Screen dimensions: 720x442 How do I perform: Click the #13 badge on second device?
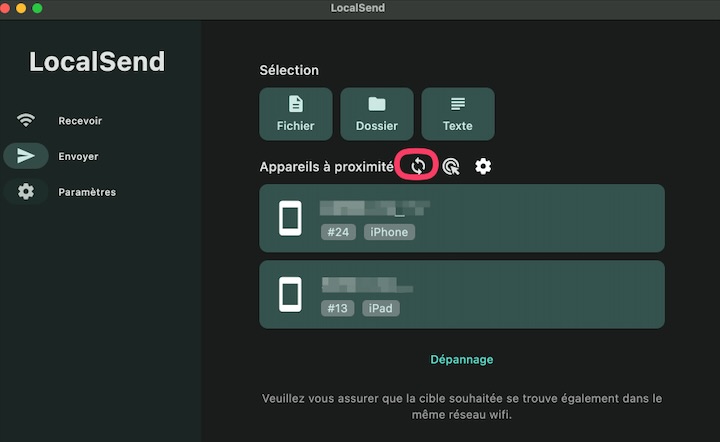[338, 308]
